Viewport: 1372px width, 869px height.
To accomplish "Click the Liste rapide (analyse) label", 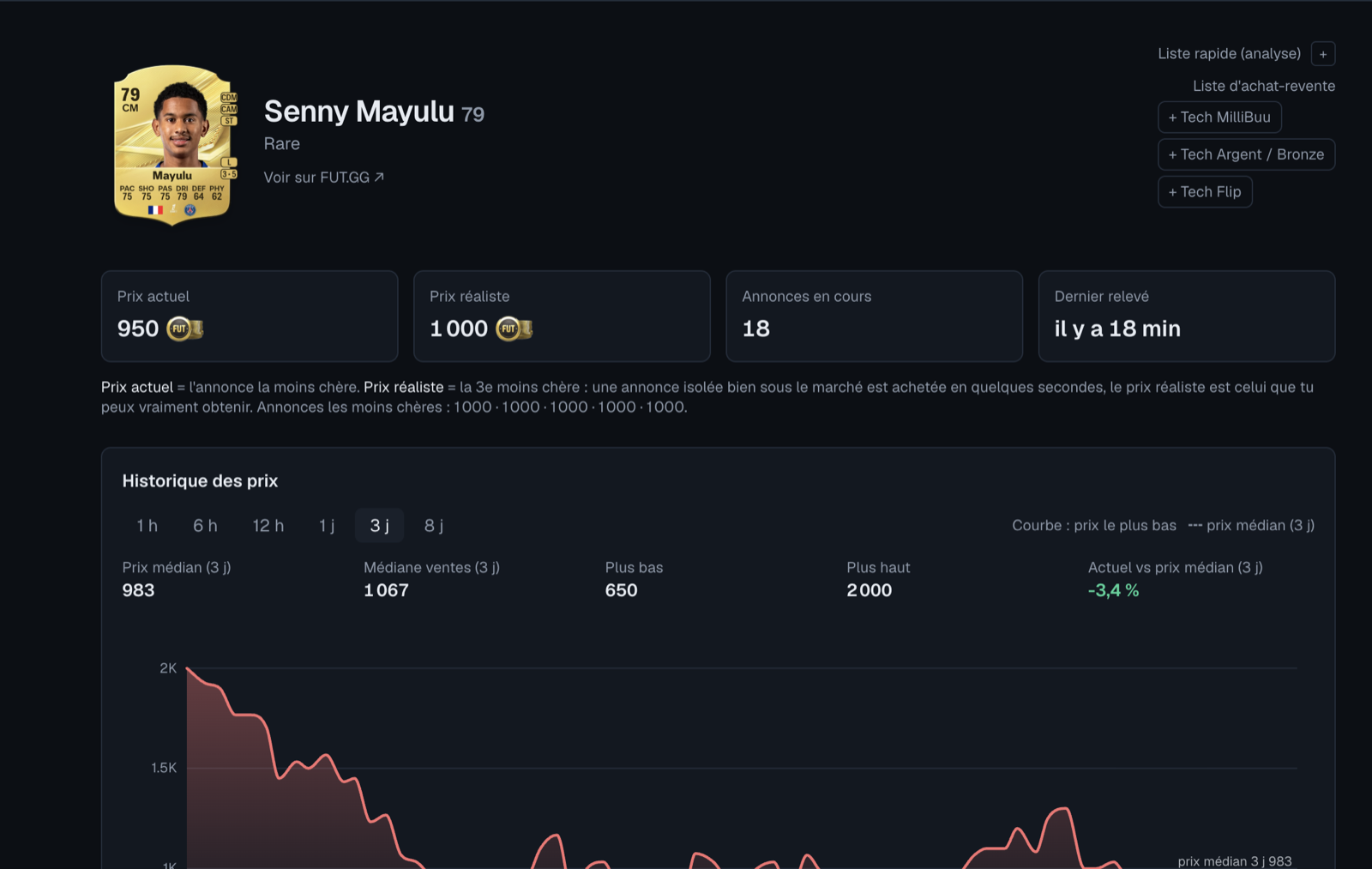I will pos(1229,54).
